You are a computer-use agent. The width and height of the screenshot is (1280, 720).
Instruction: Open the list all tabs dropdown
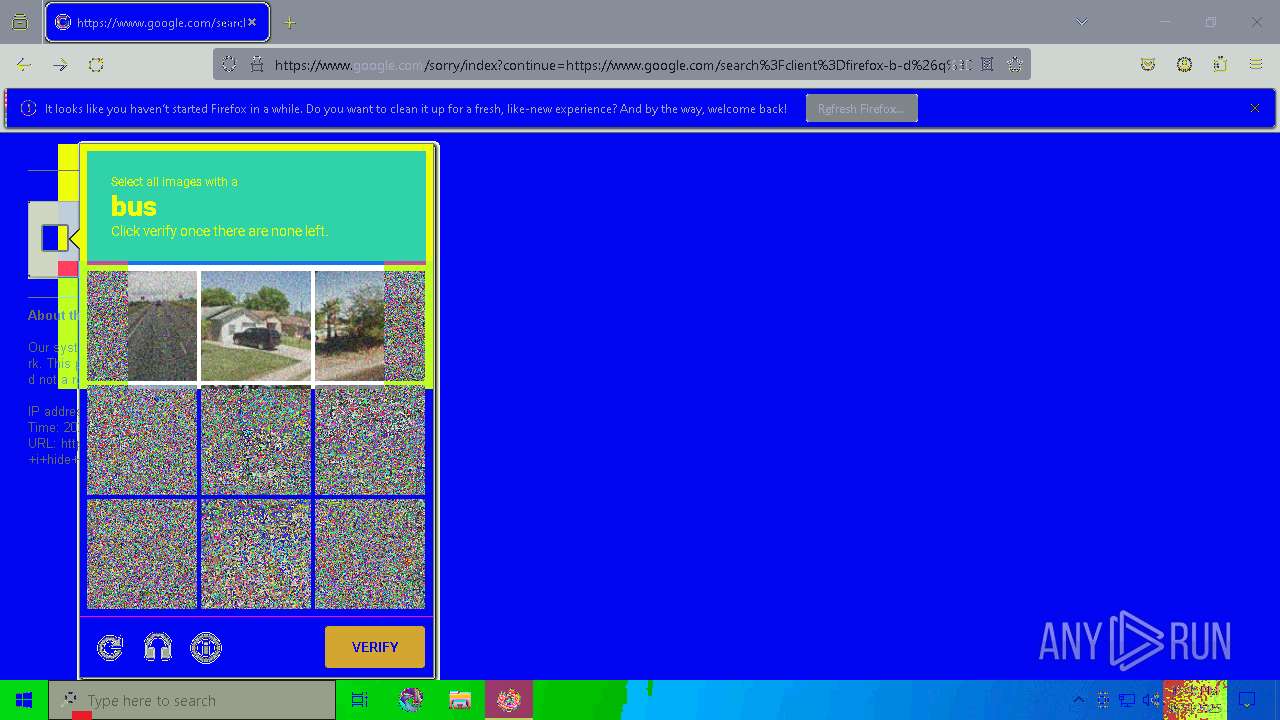[x=1082, y=22]
